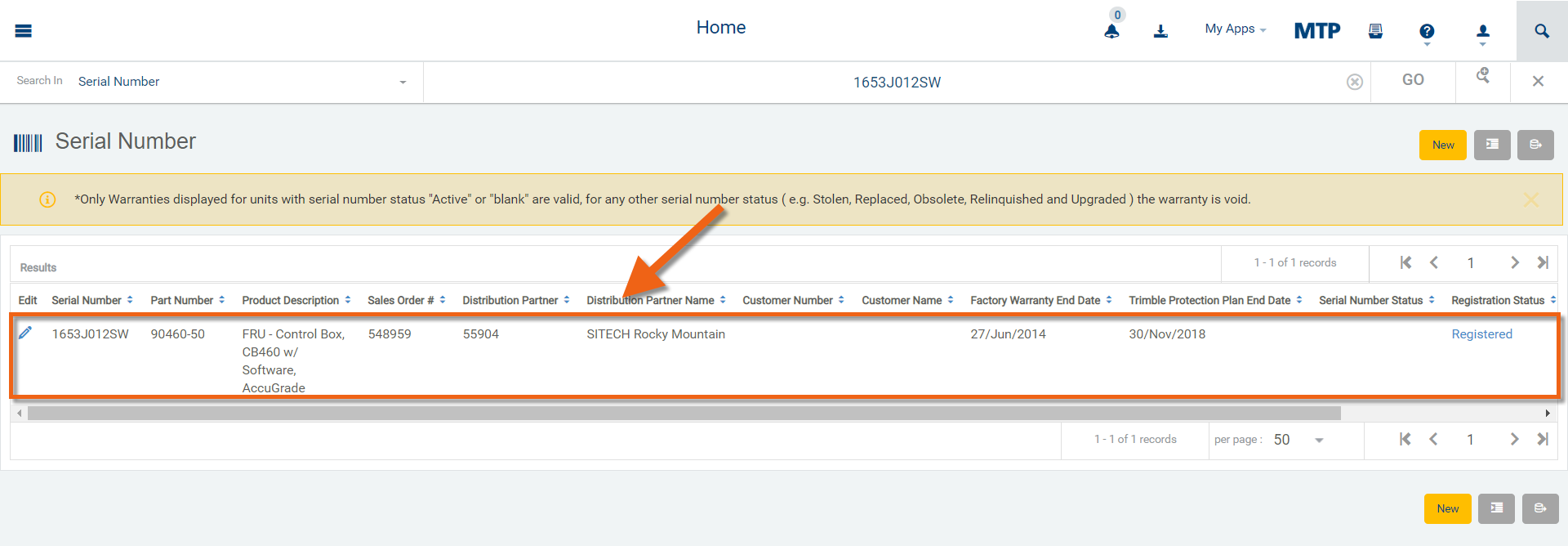
Task: Click the download icon in header
Action: coord(1160,32)
